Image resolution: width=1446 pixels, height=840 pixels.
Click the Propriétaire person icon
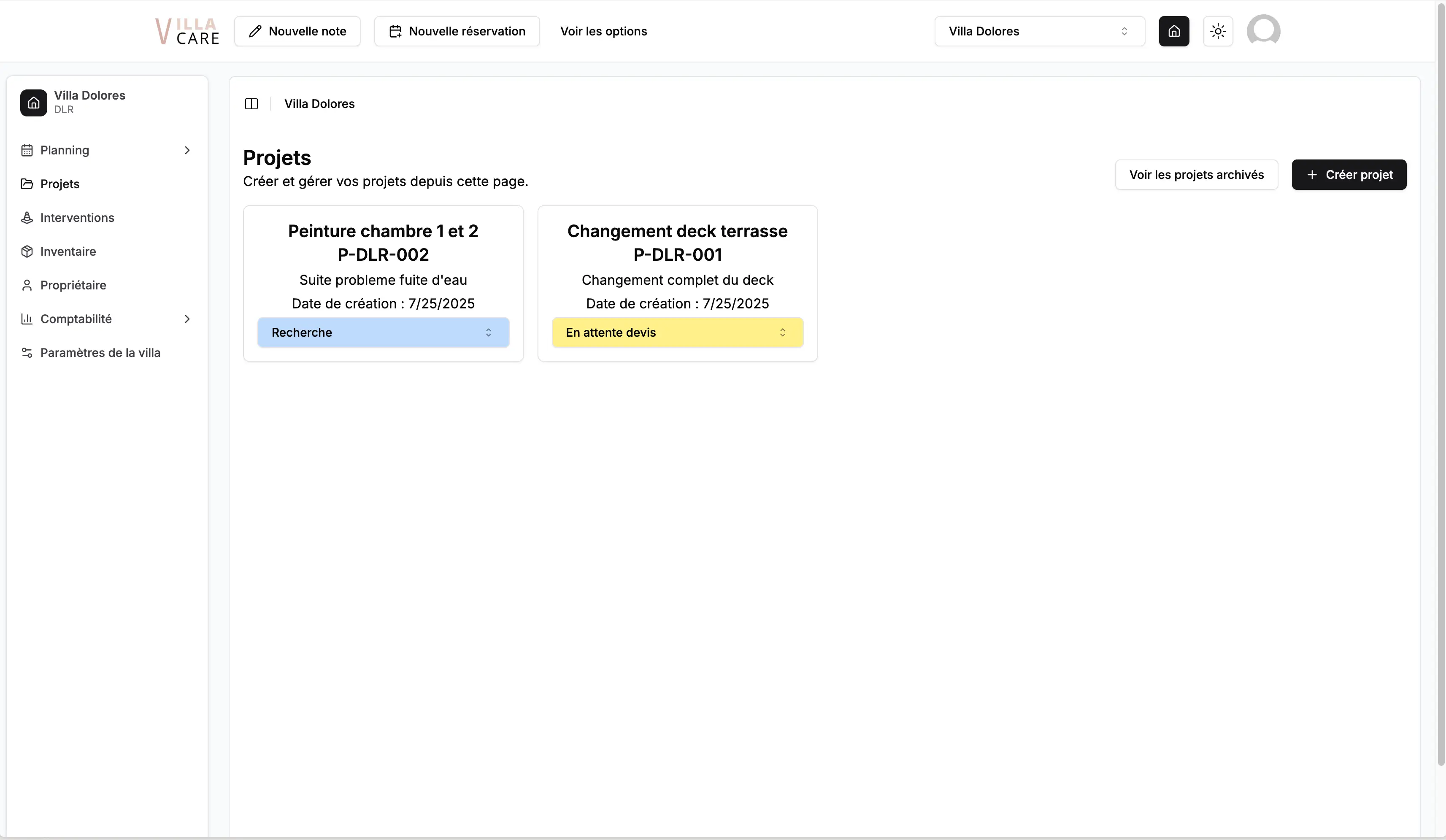tap(27, 285)
